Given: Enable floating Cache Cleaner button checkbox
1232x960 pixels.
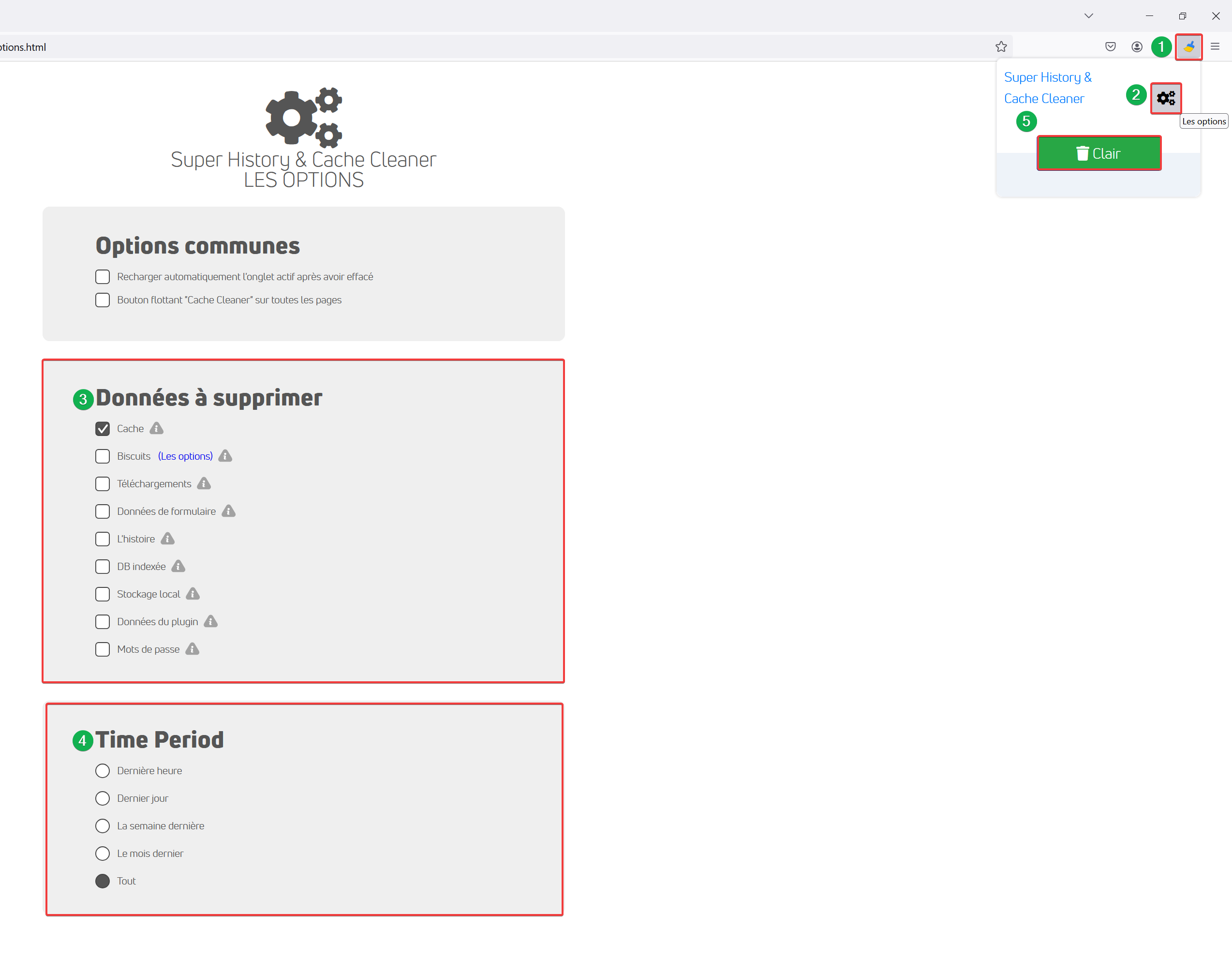Looking at the screenshot, I should pyautogui.click(x=102, y=300).
